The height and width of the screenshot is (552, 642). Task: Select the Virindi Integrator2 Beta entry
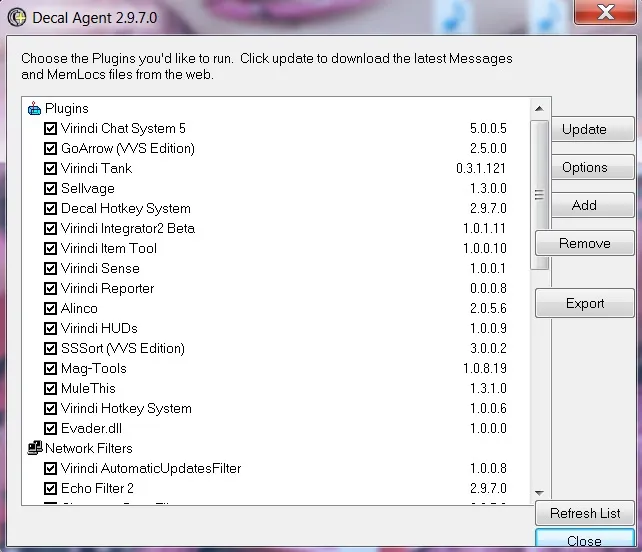(127, 228)
